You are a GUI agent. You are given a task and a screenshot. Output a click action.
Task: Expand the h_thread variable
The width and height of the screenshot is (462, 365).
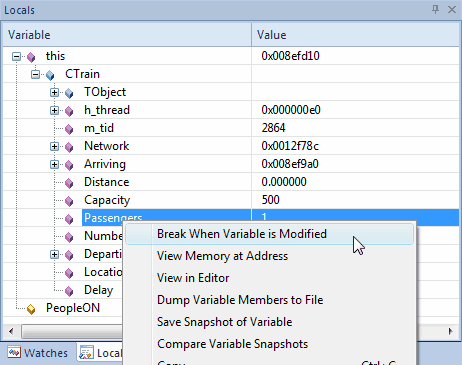click(x=54, y=110)
